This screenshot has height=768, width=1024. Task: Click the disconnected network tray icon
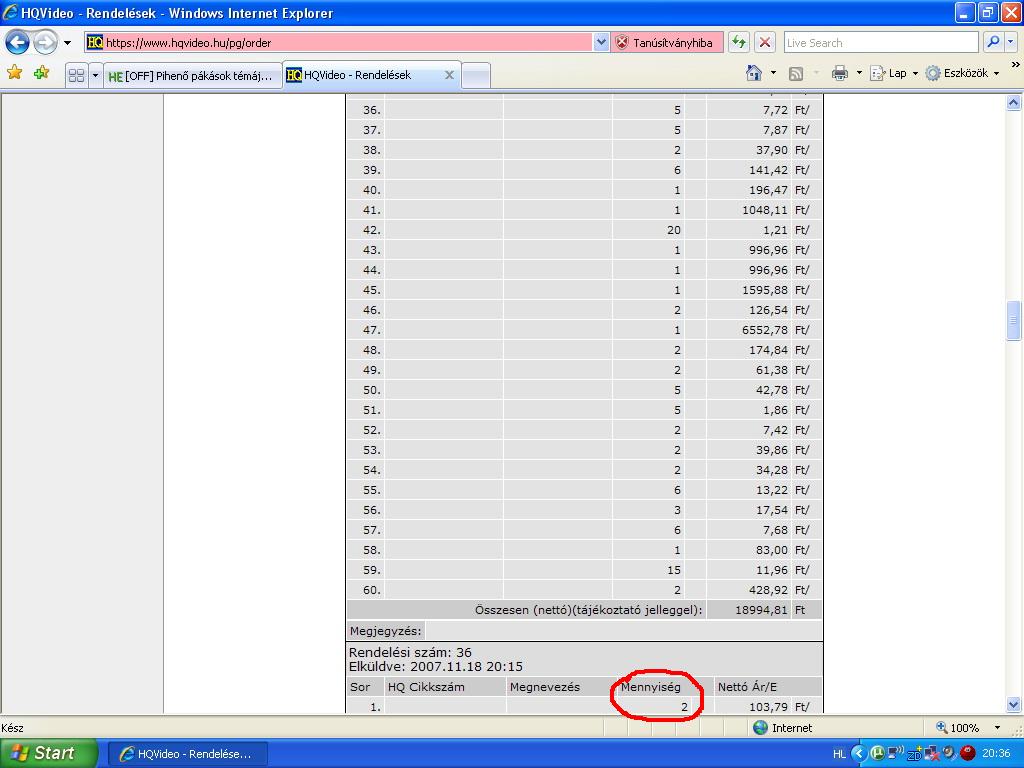(x=931, y=754)
